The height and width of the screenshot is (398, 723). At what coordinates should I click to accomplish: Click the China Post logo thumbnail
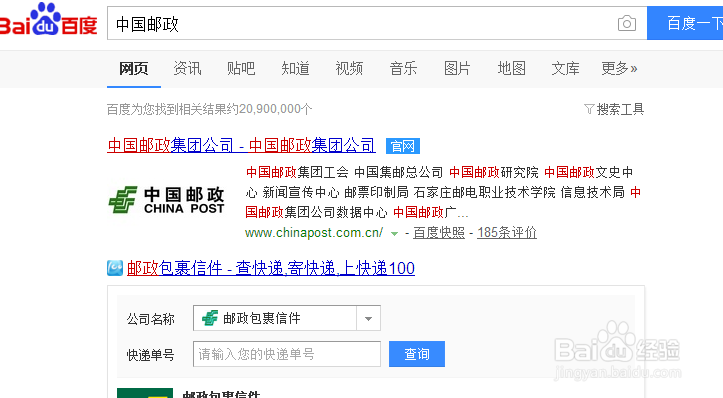click(167, 200)
